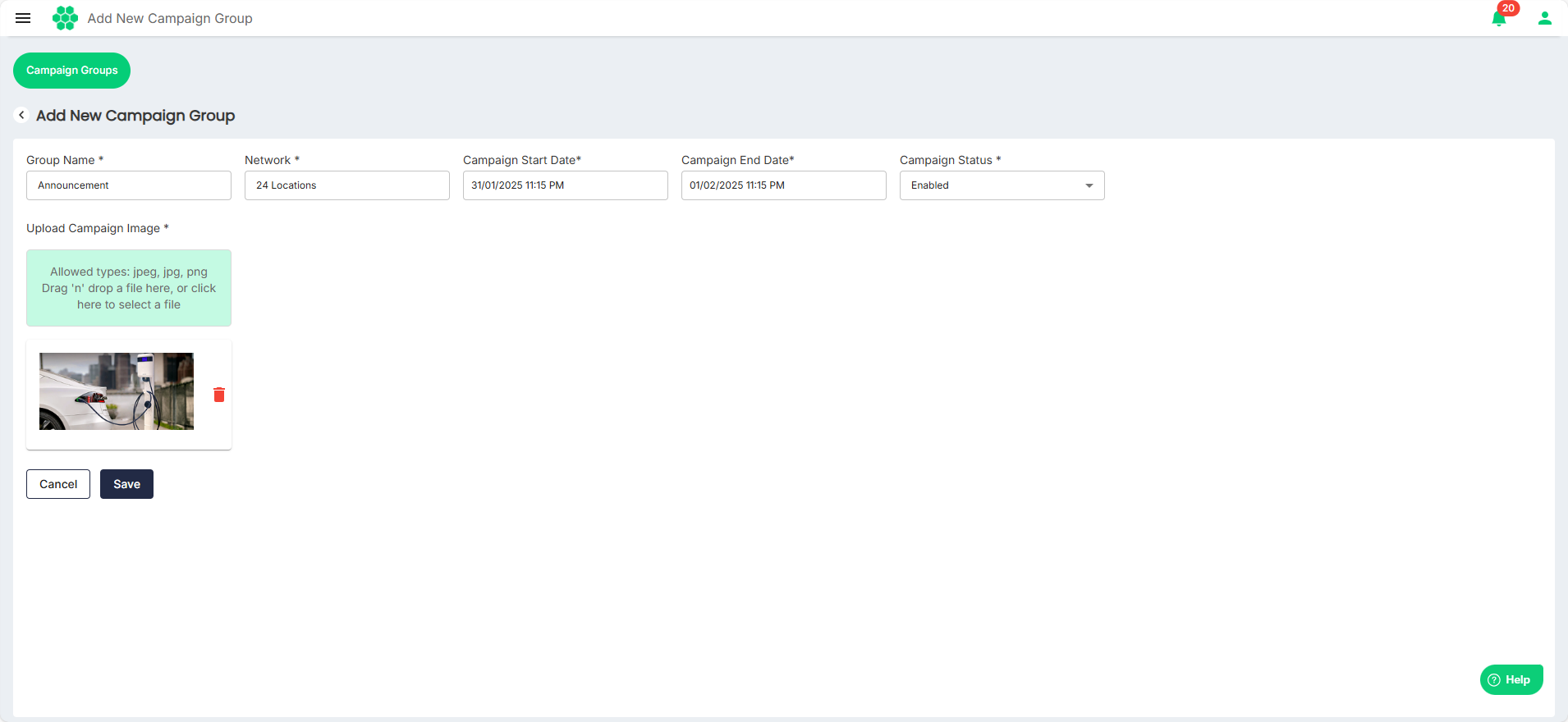Click the Group Name field
The width and height of the screenshot is (1568, 722).
(x=129, y=185)
